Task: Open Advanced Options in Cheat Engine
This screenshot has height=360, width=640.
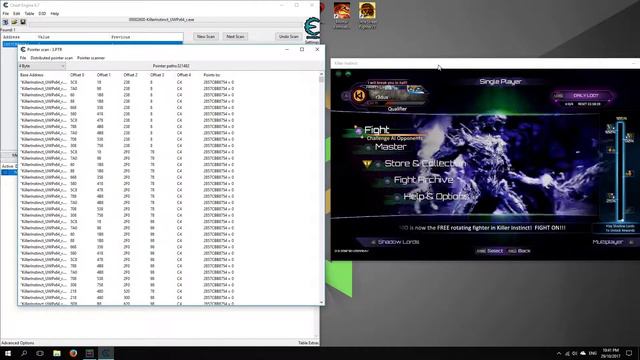Action: point(18,343)
